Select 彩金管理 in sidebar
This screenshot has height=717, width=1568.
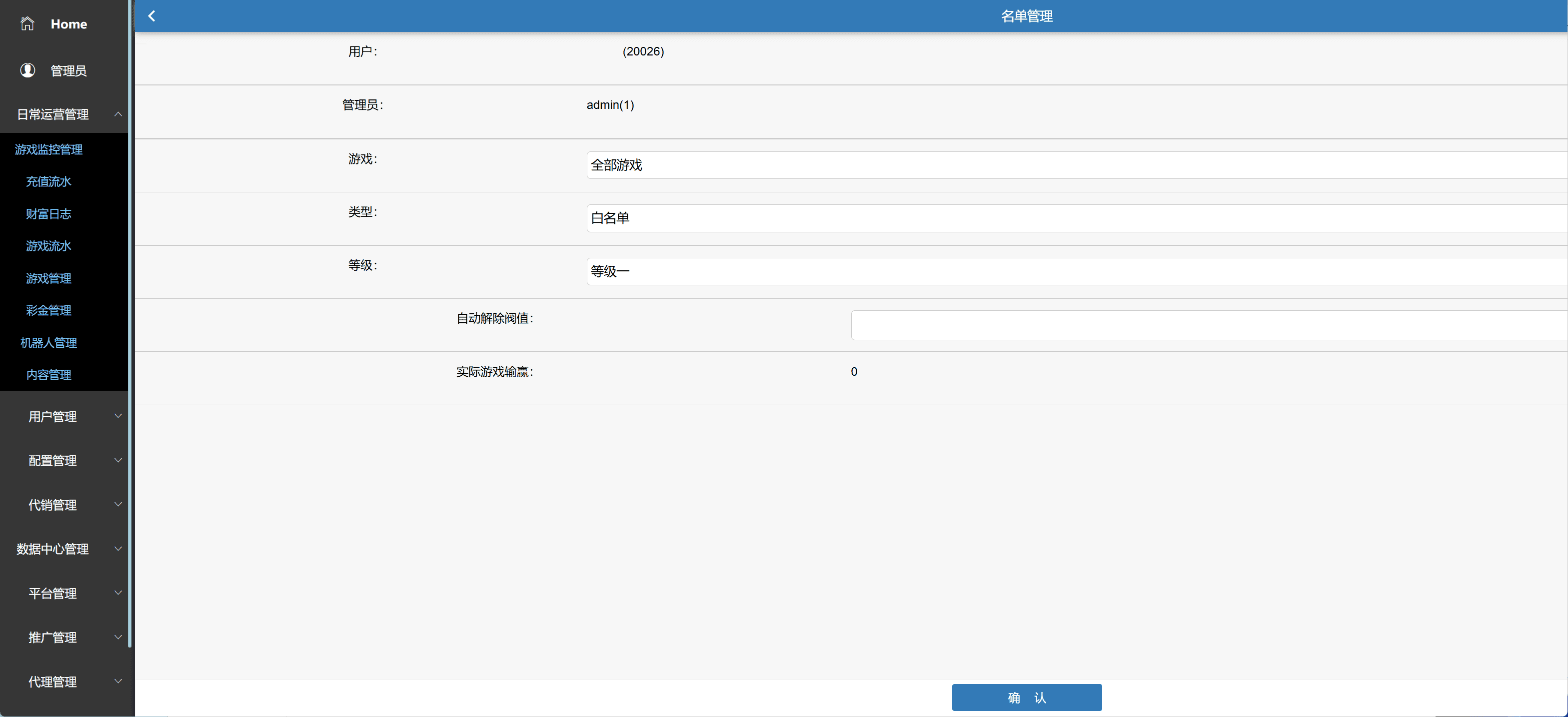click(48, 310)
